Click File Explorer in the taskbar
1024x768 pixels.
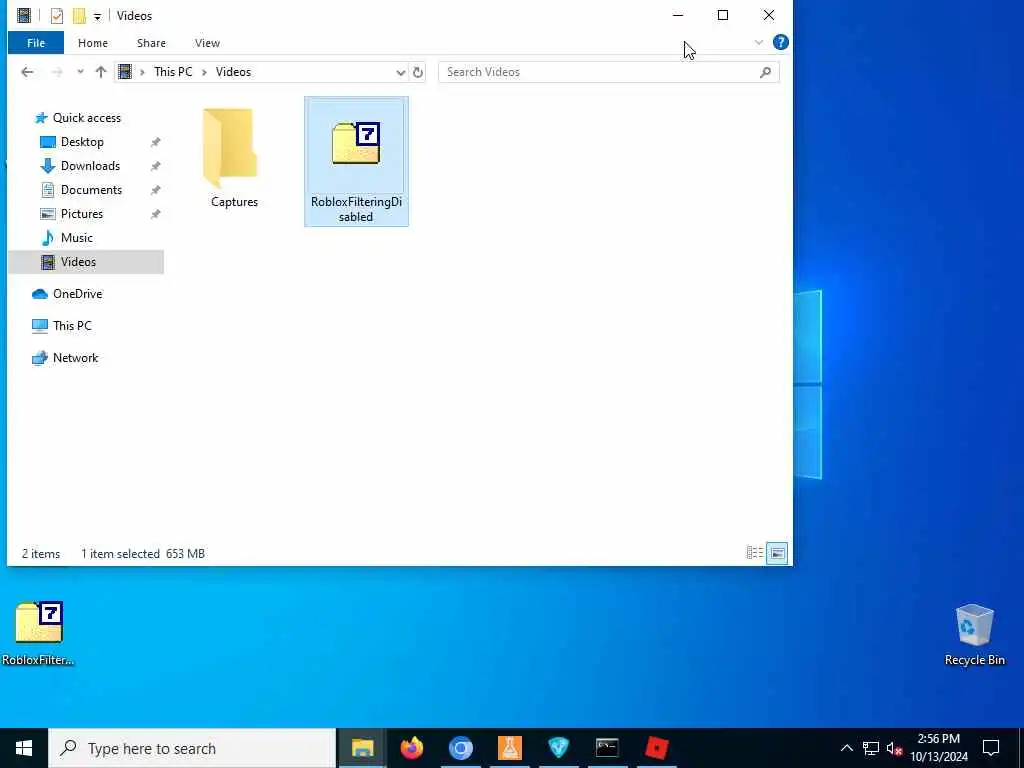(362, 748)
